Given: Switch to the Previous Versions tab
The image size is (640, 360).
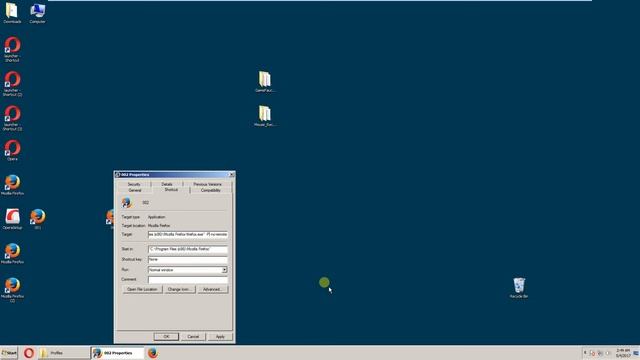Looking at the screenshot, I should [x=207, y=184].
